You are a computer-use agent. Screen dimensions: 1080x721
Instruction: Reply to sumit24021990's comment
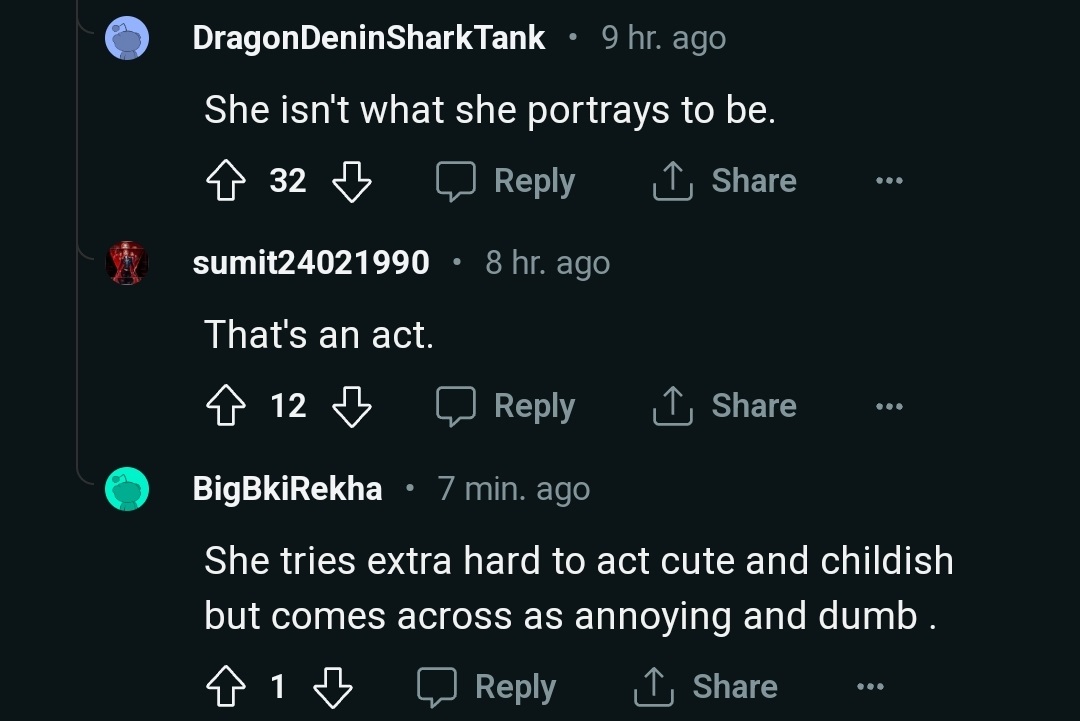[506, 406]
